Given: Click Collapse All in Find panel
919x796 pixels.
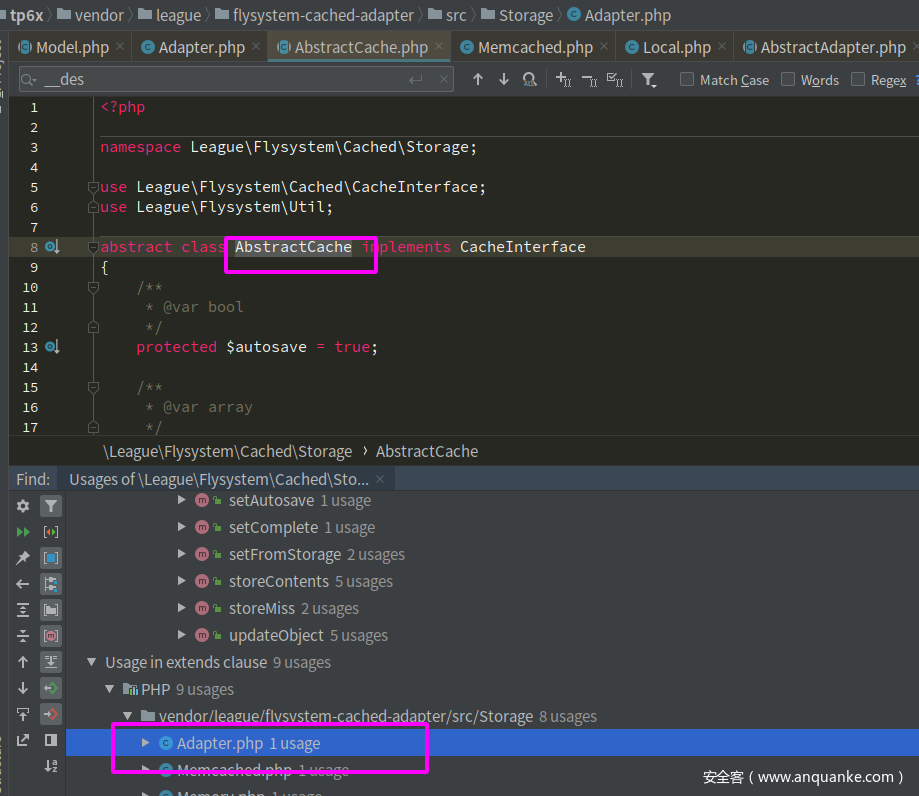Looking at the screenshot, I should (23, 636).
